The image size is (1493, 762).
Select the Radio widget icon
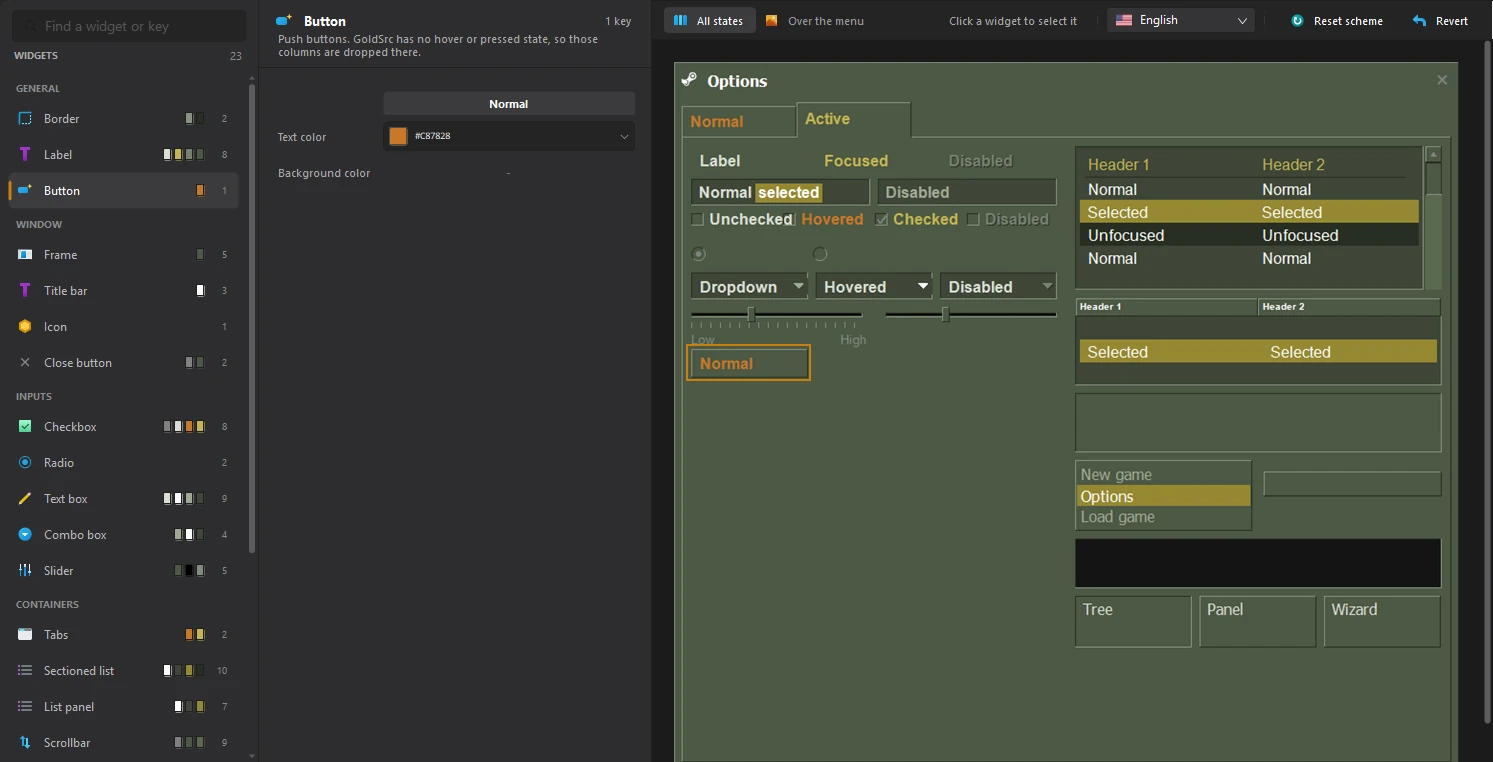[x=25, y=463]
